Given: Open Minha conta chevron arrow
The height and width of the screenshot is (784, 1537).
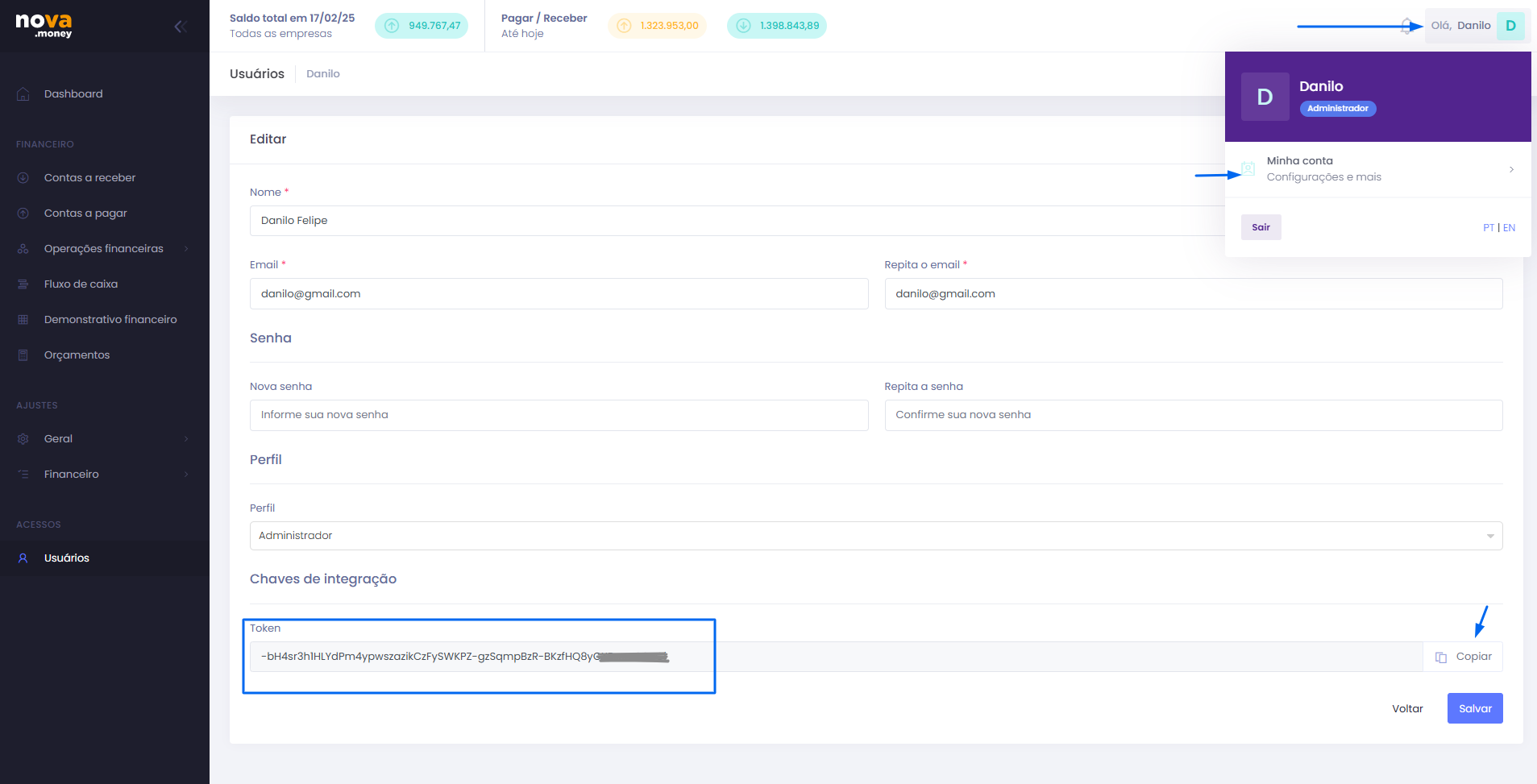Looking at the screenshot, I should coord(1511,169).
